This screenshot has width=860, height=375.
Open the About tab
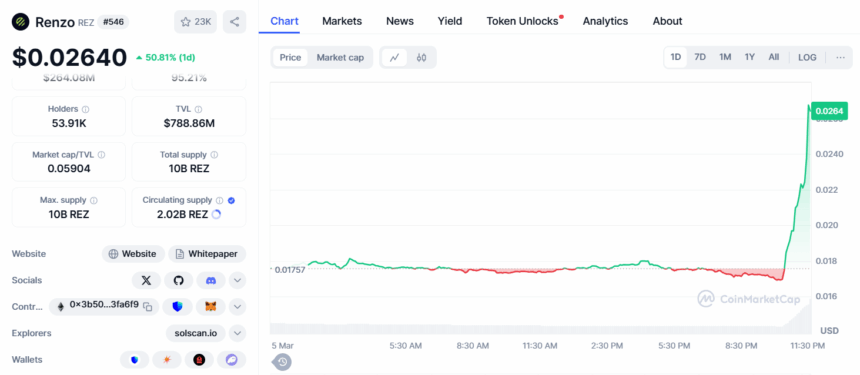(x=667, y=21)
